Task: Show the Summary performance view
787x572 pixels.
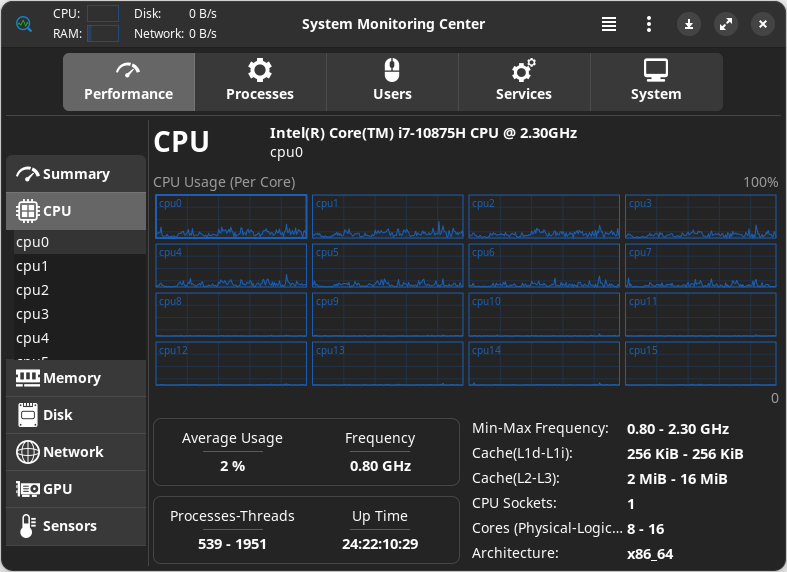Action: [x=76, y=174]
